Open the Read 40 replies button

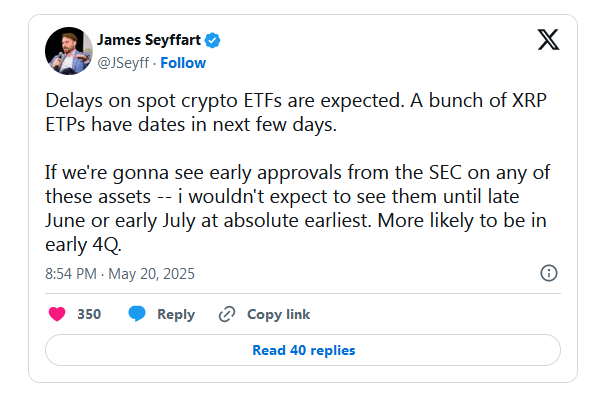point(303,350)
